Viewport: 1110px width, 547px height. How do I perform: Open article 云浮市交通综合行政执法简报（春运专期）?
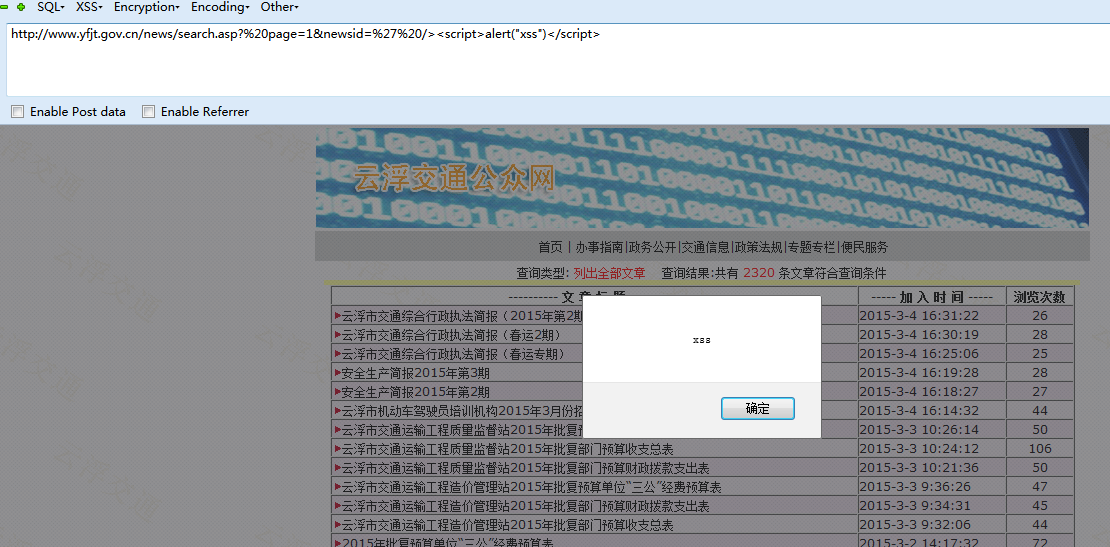tap(453, 354)
